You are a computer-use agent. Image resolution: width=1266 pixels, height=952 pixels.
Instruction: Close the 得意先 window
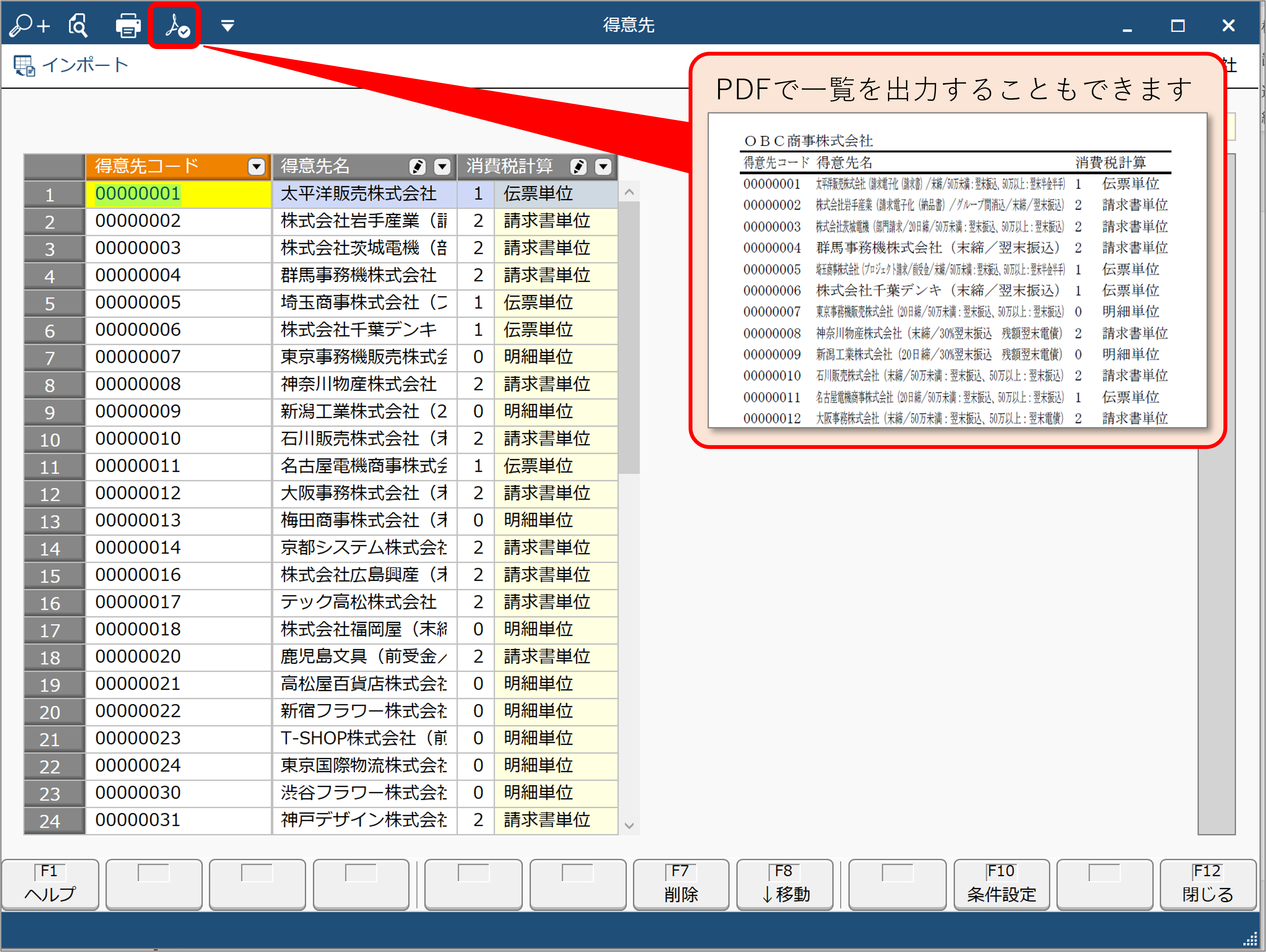(1228, 26)
